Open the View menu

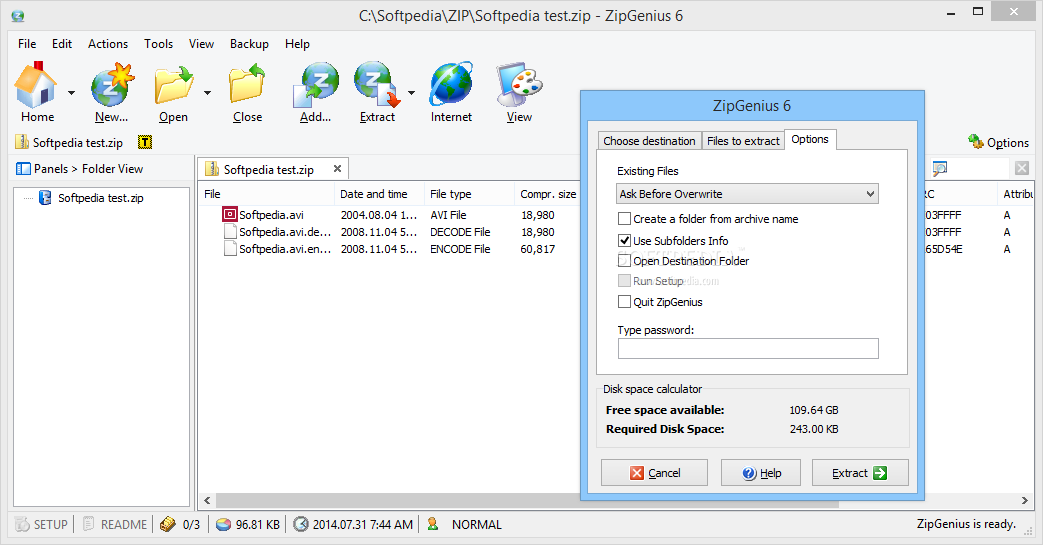[201, 44]
